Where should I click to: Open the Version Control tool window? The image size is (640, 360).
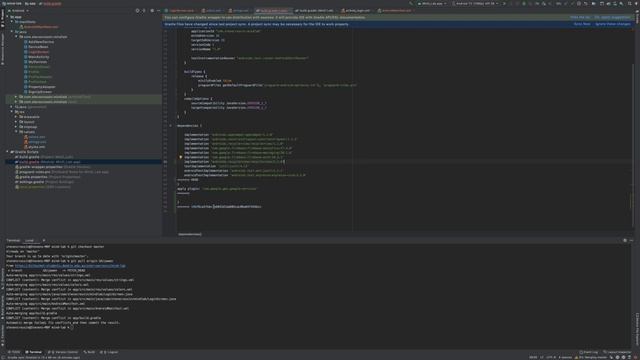pyautogui.click(x=63, y=352)
